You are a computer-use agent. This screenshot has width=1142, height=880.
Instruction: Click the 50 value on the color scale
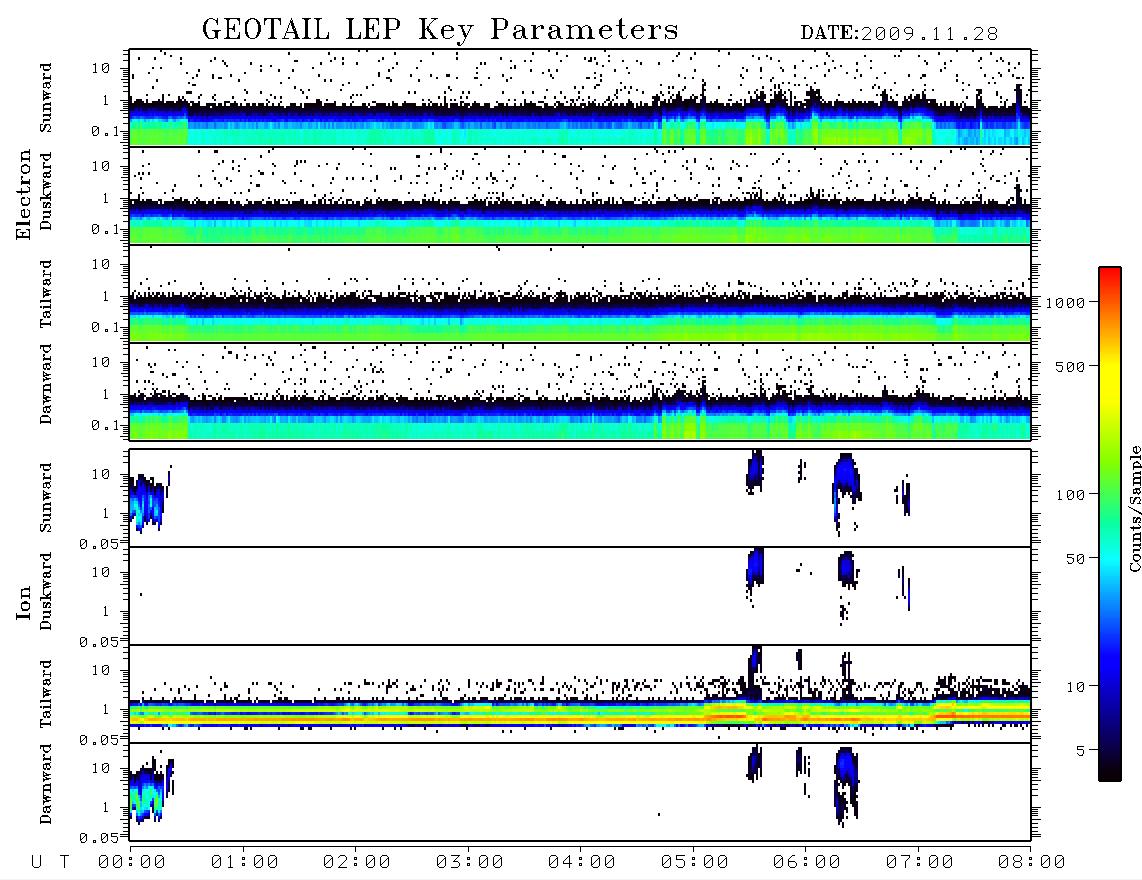[x=1076, y=559]
